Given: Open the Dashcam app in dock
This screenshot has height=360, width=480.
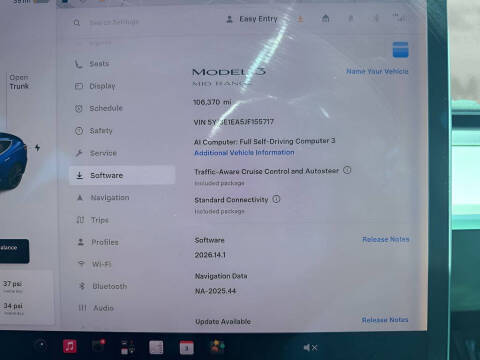Looking at the screenshot, I should (x=98, y=346).
